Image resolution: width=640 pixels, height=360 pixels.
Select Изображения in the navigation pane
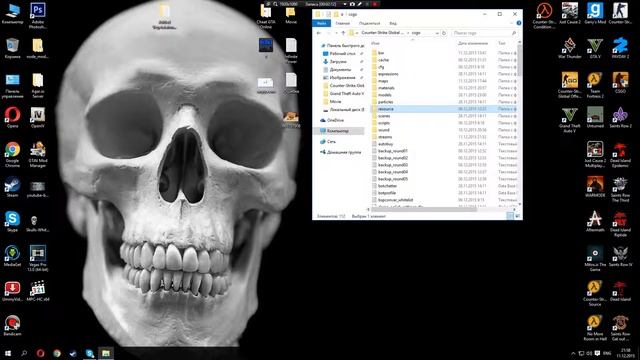342,78
